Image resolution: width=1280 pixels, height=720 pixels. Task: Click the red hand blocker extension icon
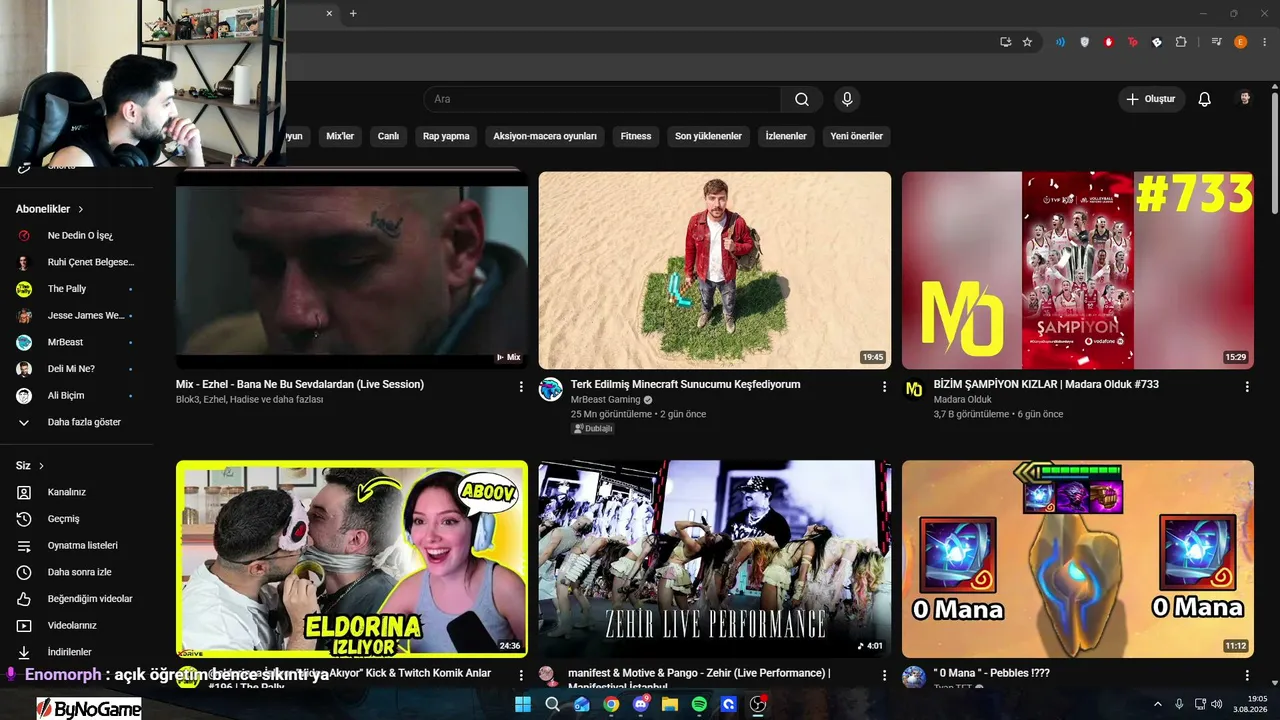(x=1109, y=42)
